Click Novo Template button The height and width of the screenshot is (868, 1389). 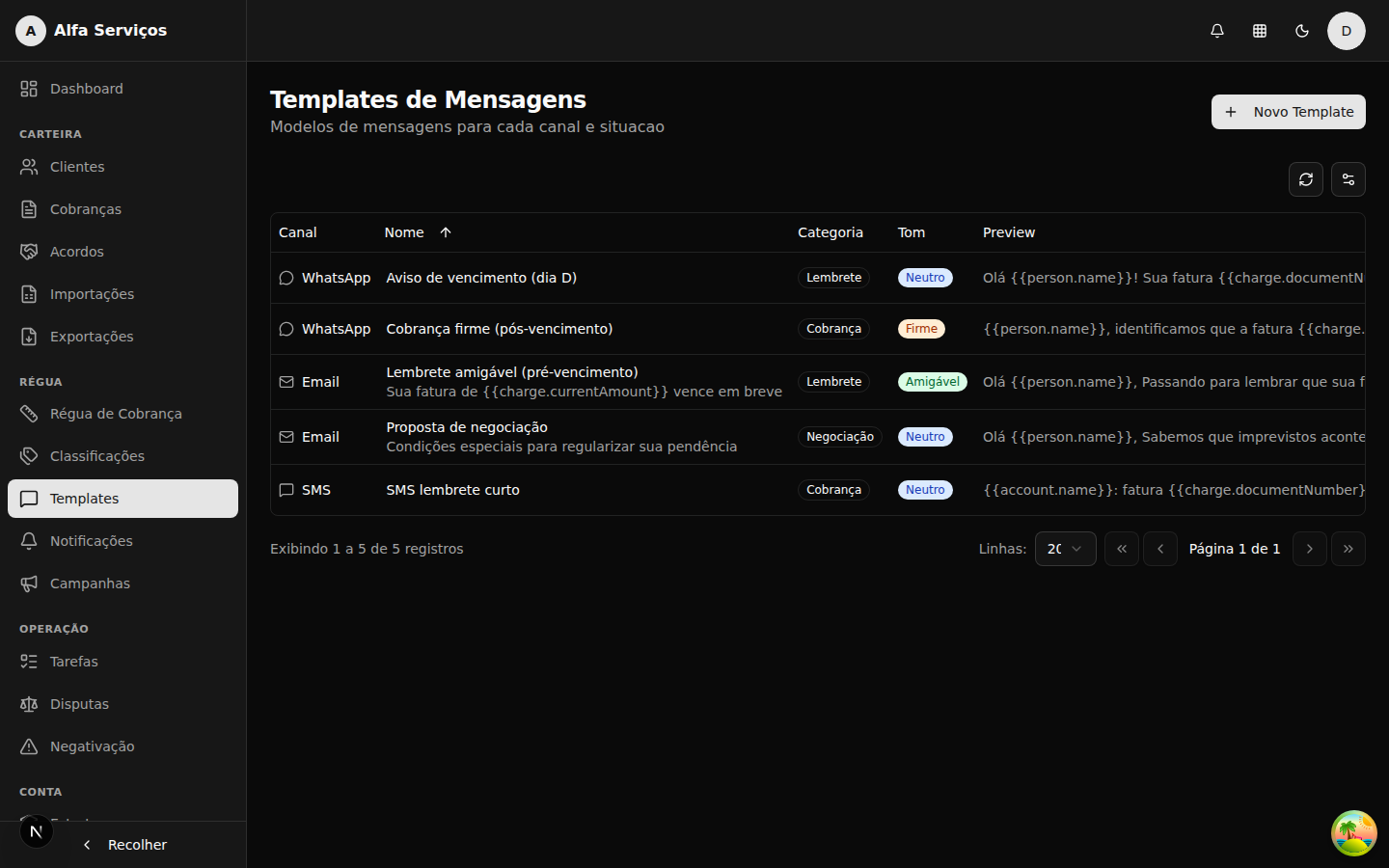pos(1288,112)
